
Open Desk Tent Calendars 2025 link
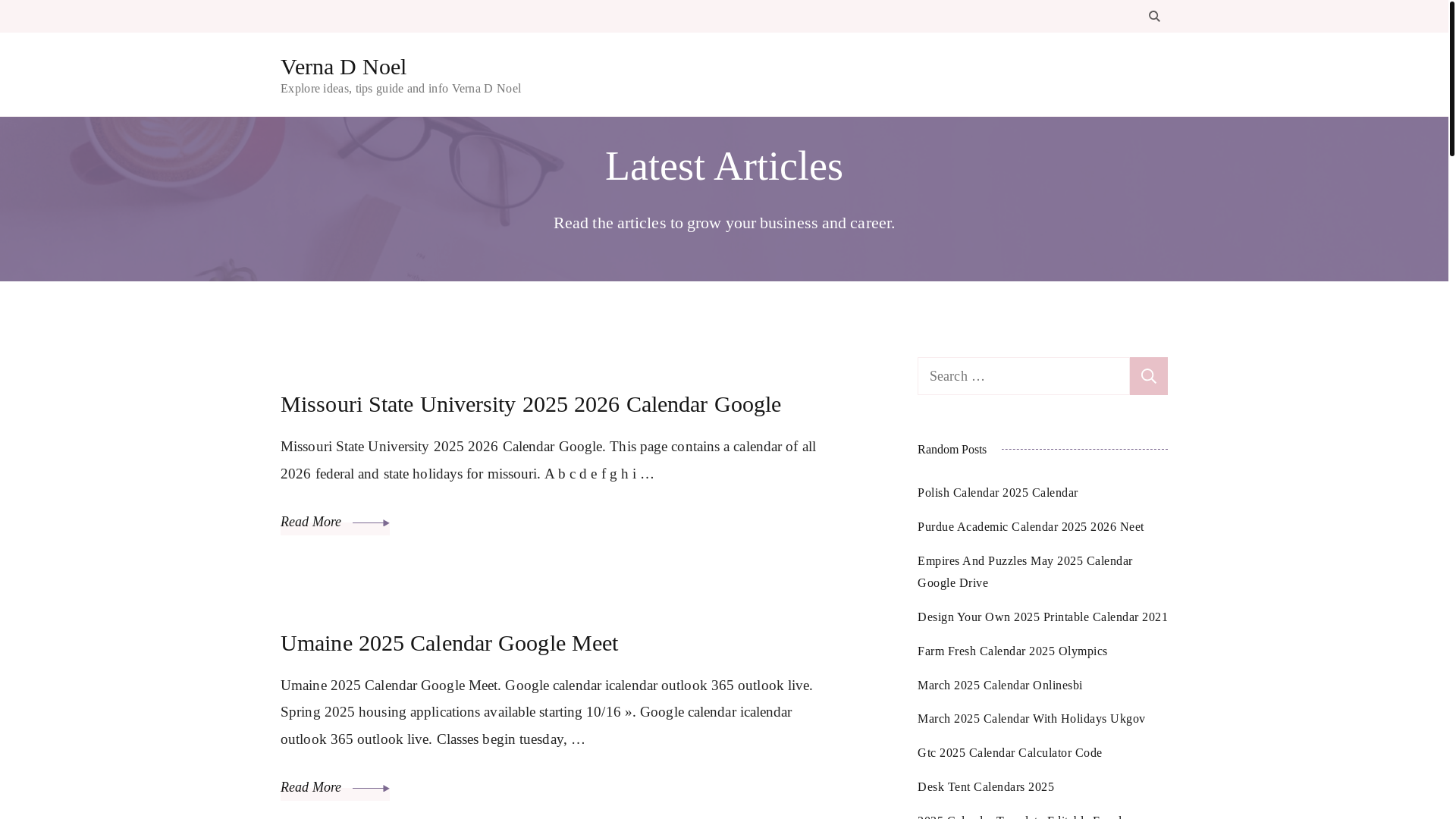click(x=986, y=787)
